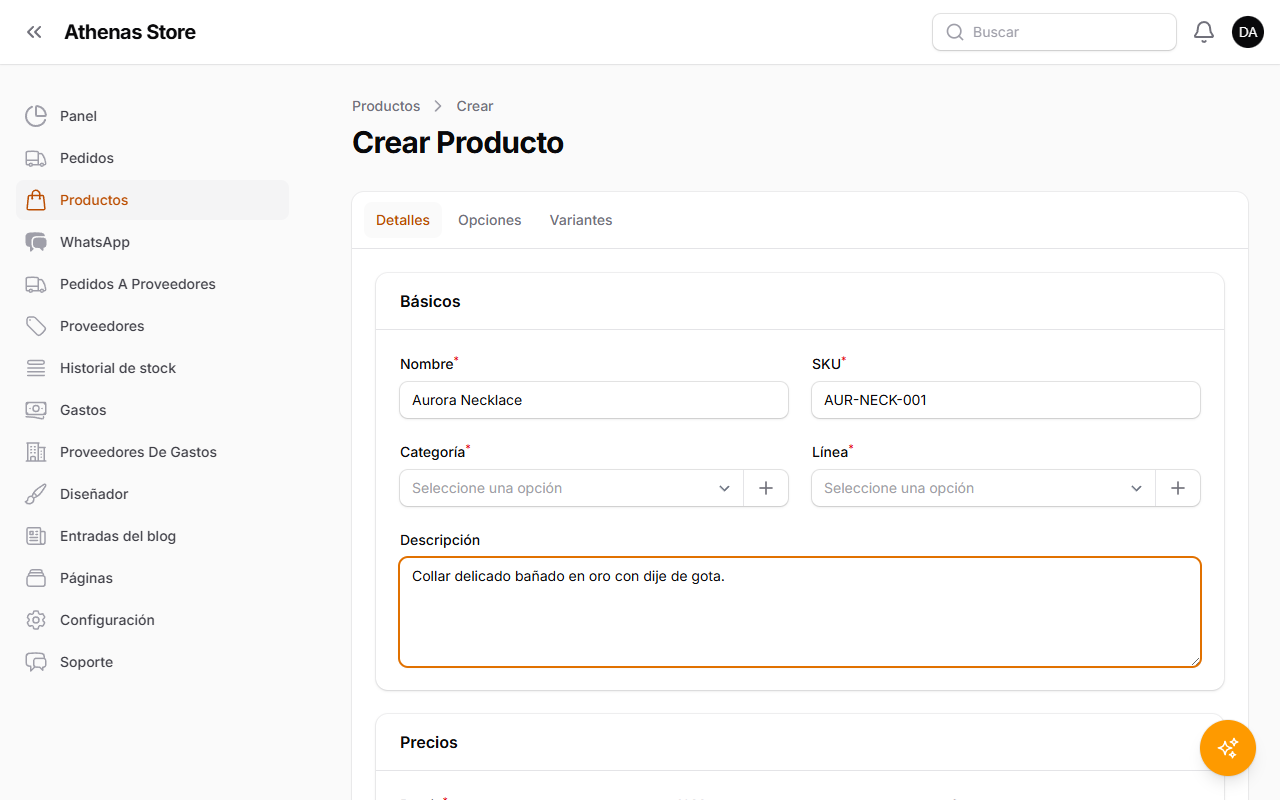Image resolution: width=1280 pixels, height=800 pixels.
Task: Click the Diseñador paintbrush icon
Action: coord(36,494)
